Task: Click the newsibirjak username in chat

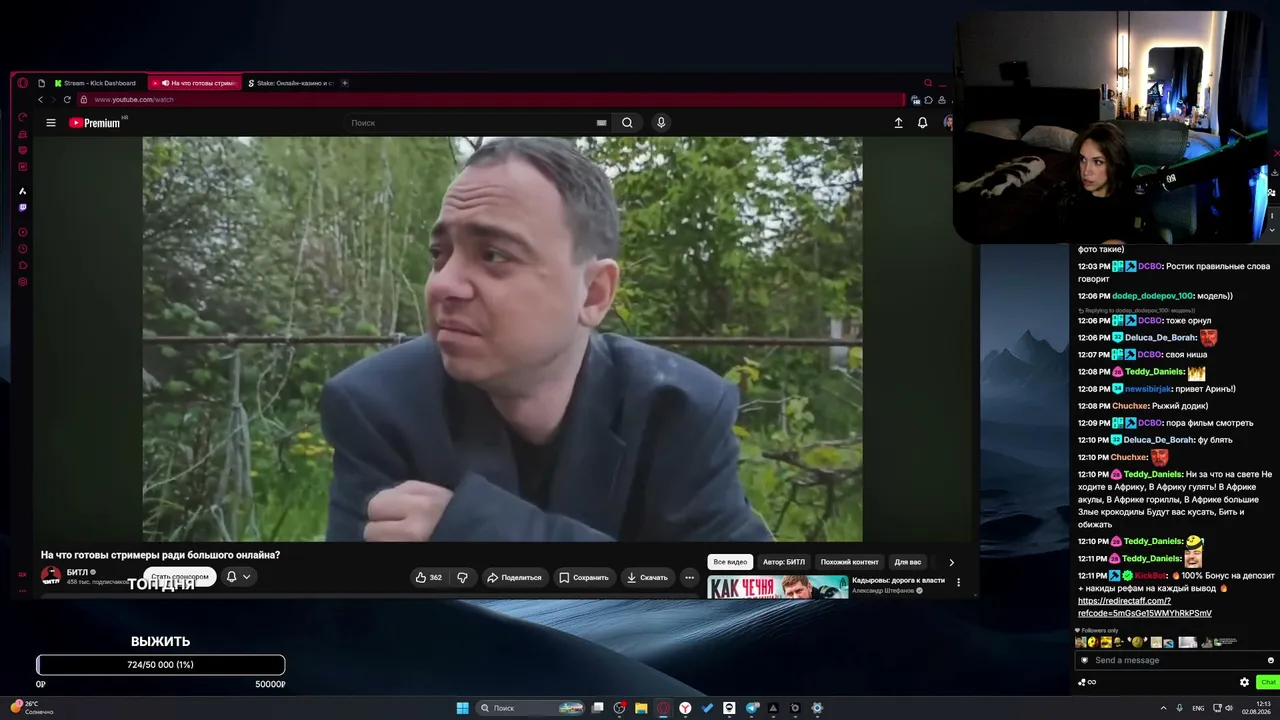Action: 1147,389
